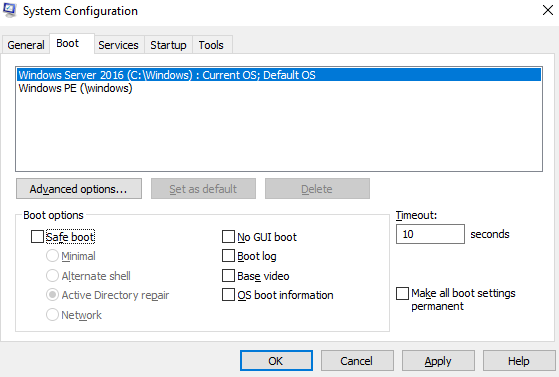The image size is (559, 377).
Task: Switch to the General tab
Action: [x=26, y=45]
